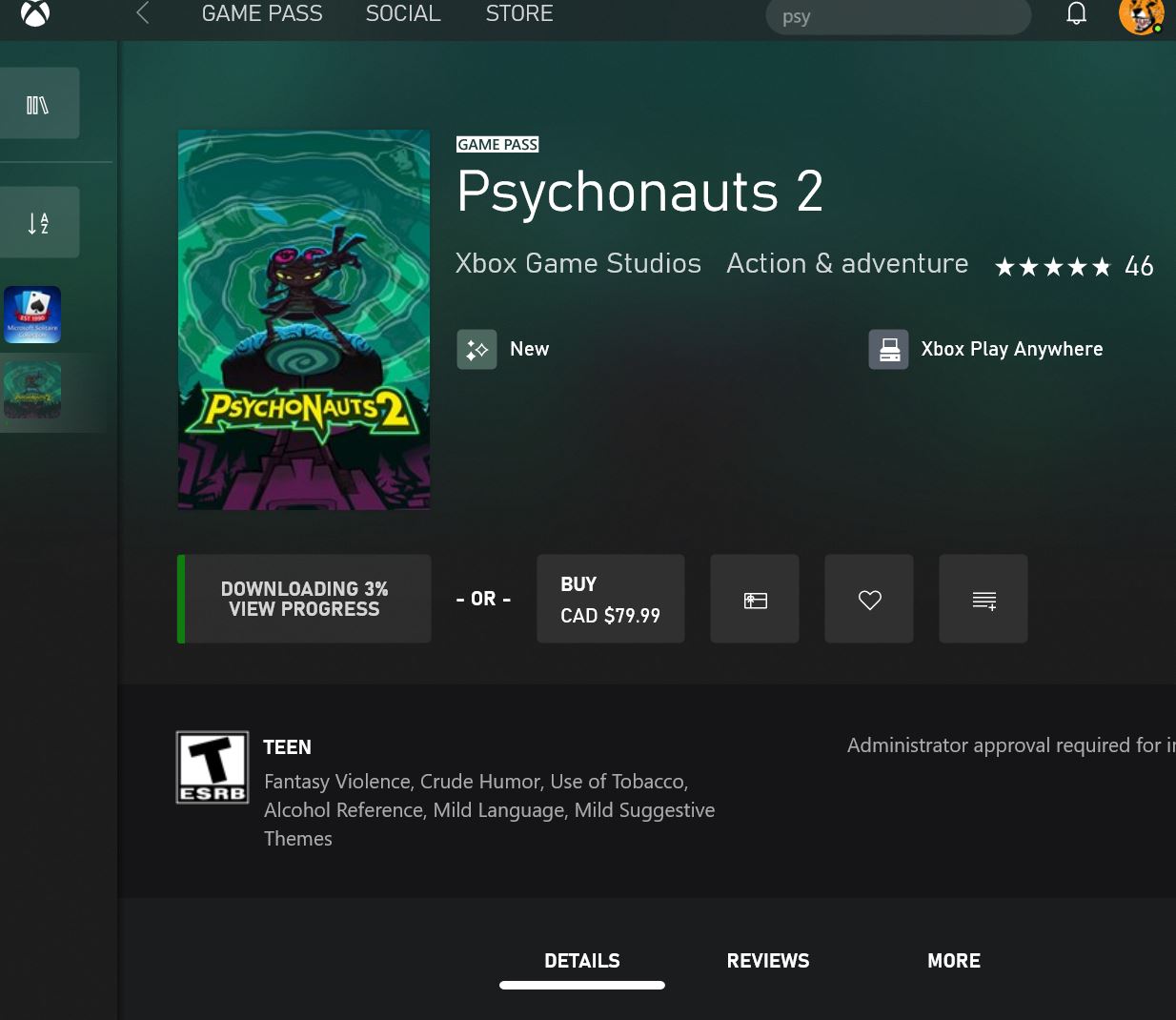Click the search field containing psy

tap(898, 16)
